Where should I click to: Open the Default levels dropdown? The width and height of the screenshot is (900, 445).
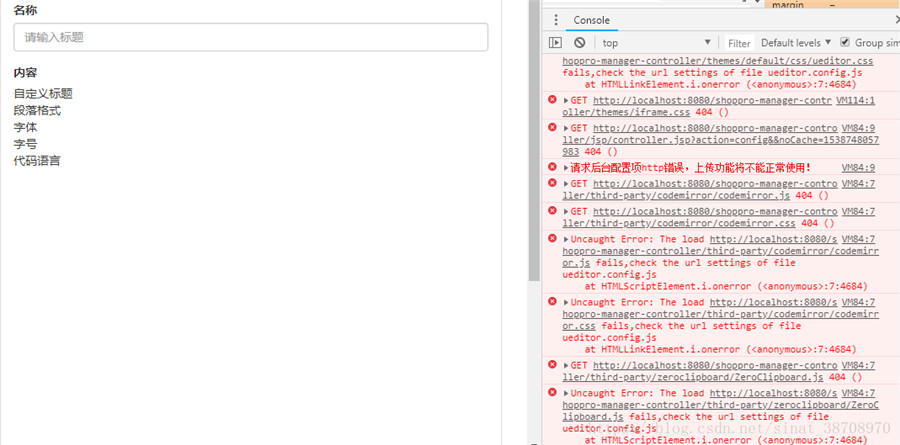[796, 43]
